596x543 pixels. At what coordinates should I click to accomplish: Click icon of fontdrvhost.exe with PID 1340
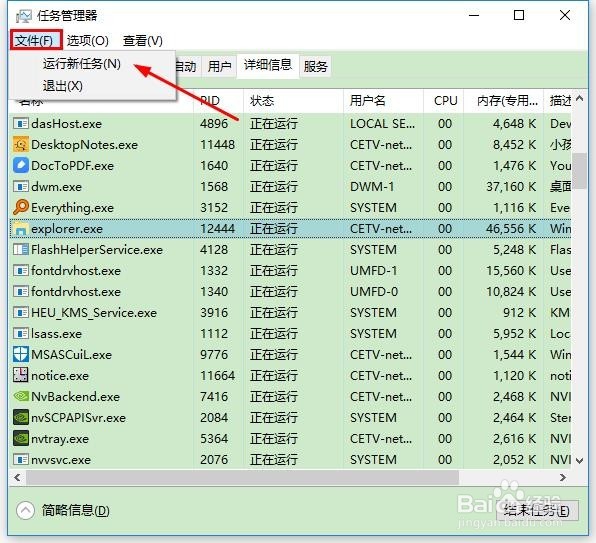(21, 291)
